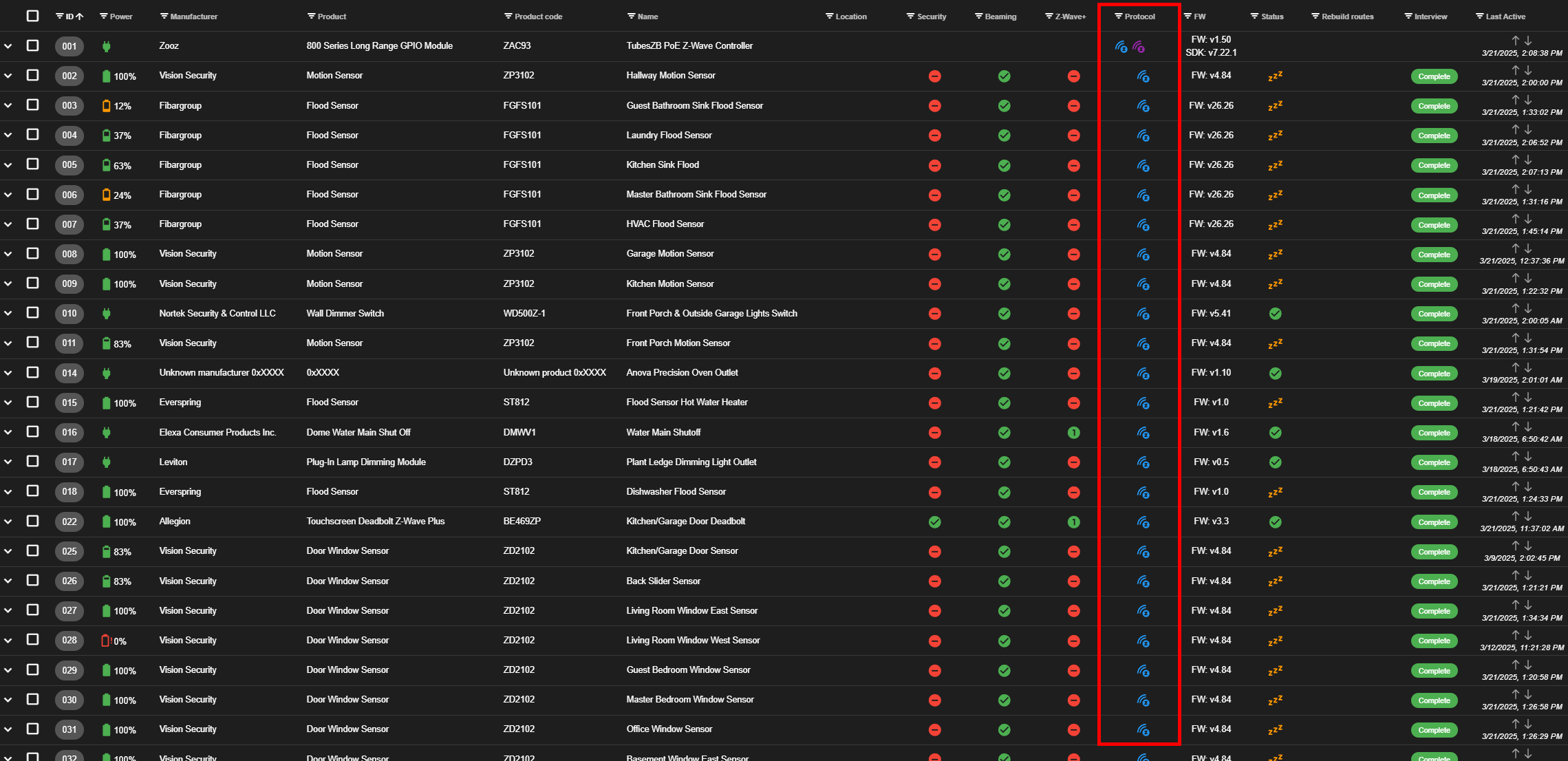The image size is (1568, 761).
Task: Tick the checkbox for node 030
Action: [32, 699]
